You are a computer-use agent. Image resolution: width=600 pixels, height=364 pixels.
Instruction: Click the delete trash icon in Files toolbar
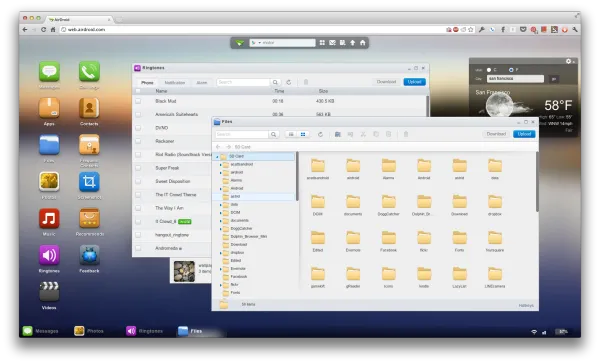(406, 134)
